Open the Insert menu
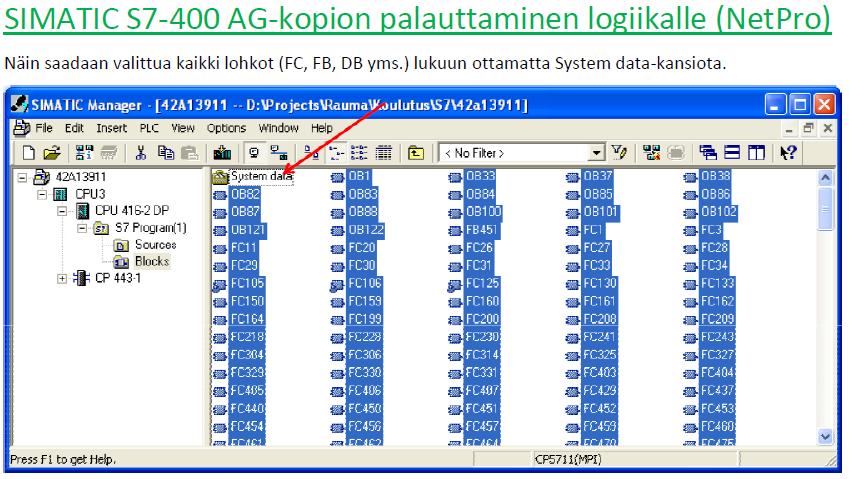This screenshot has height=479, width=849. (112, 128)
